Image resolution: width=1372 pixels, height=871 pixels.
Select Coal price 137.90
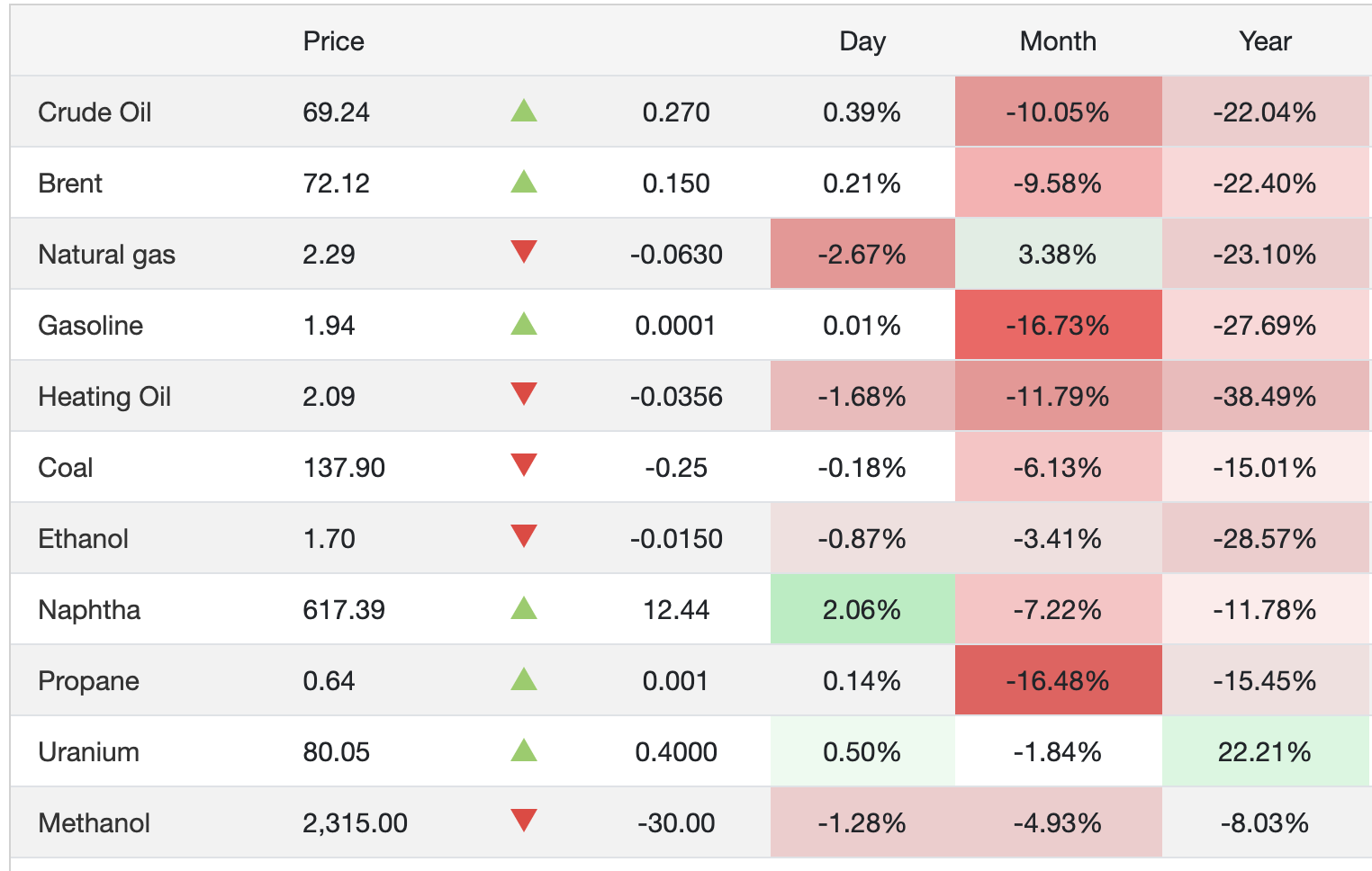(x=344, y=468)
